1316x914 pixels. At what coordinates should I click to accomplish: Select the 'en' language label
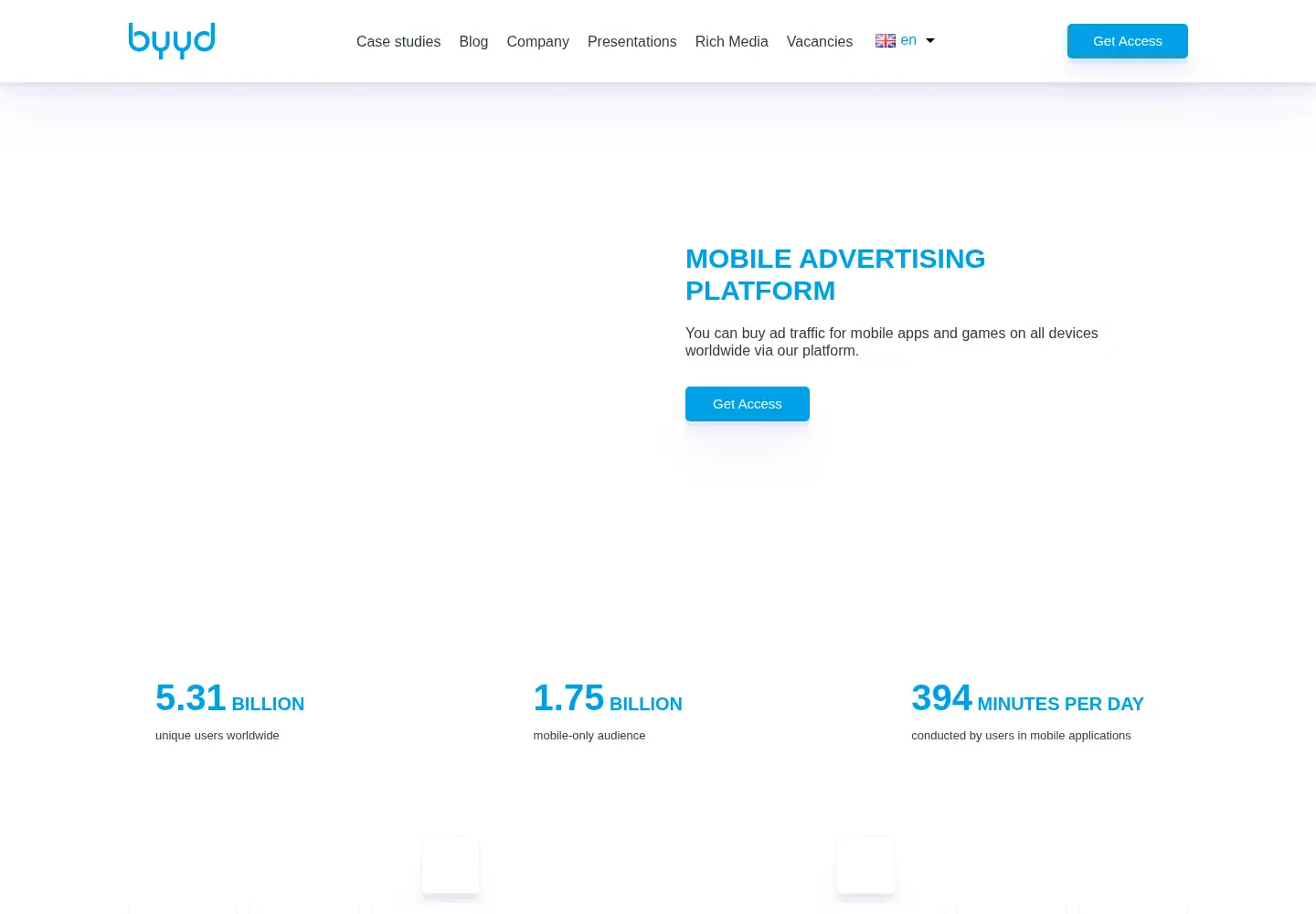tap(908, 40)
